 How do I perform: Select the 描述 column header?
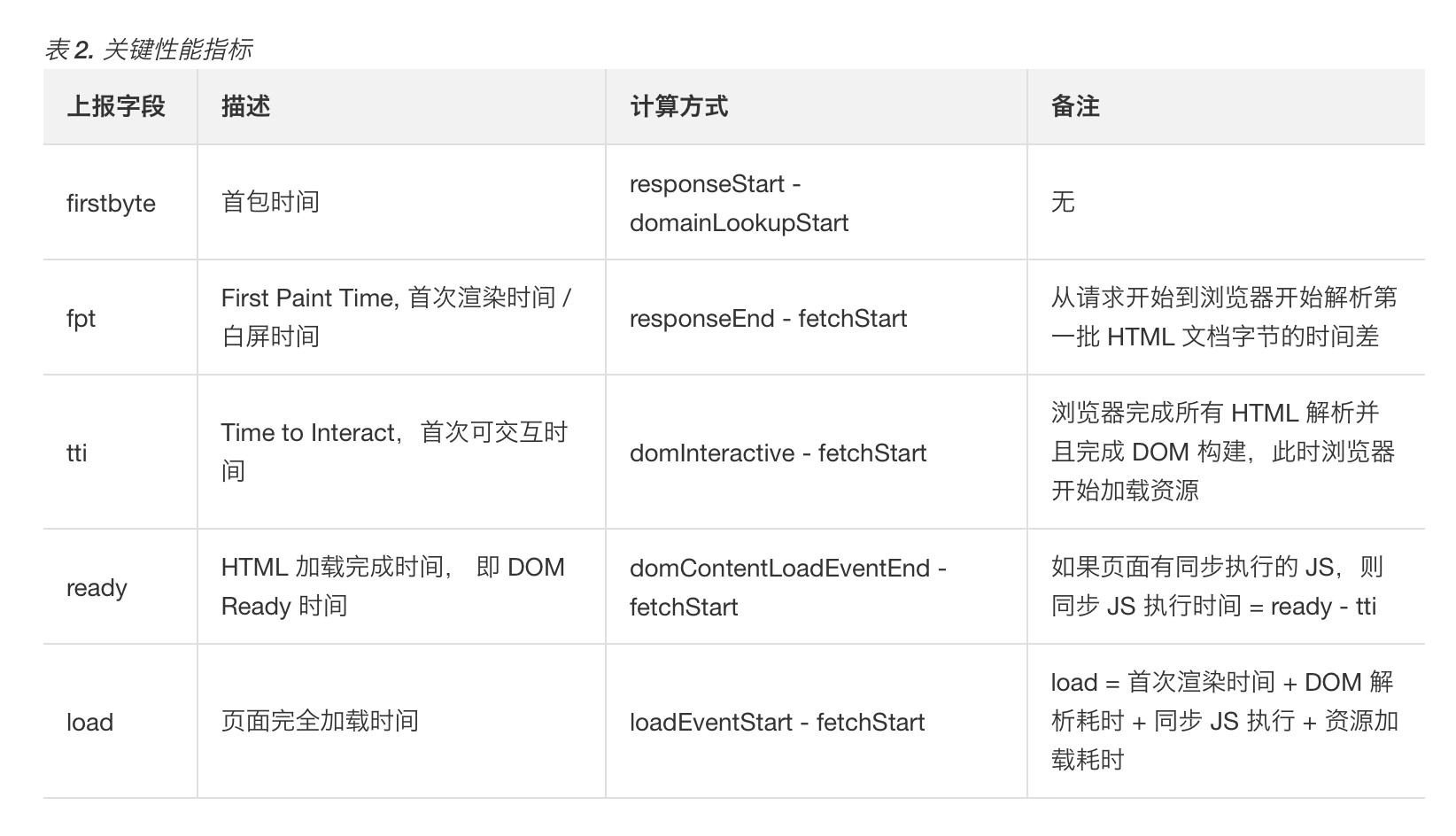[245, 106]
